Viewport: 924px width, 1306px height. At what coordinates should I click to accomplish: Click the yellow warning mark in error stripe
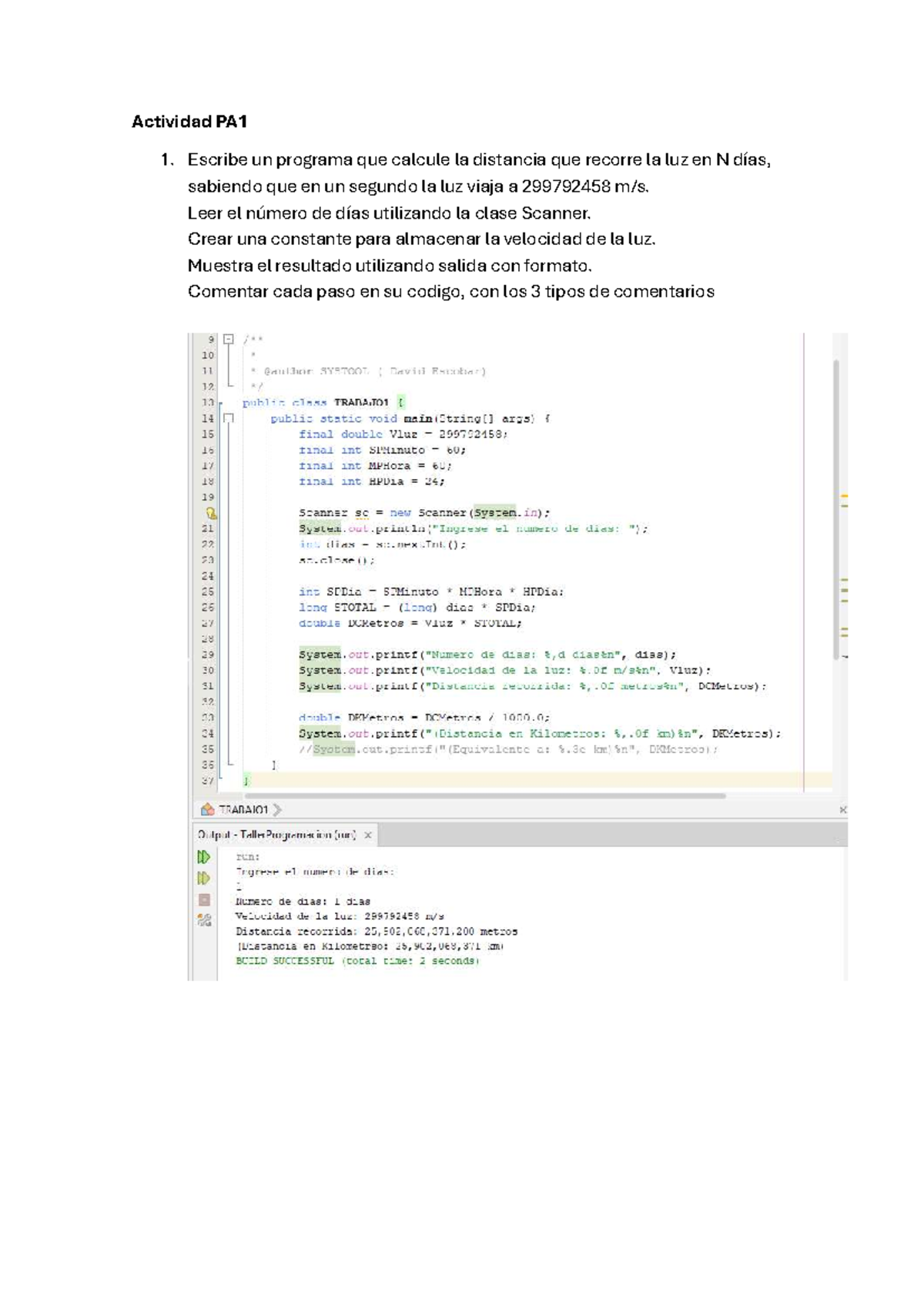click(x=844, y=497)
